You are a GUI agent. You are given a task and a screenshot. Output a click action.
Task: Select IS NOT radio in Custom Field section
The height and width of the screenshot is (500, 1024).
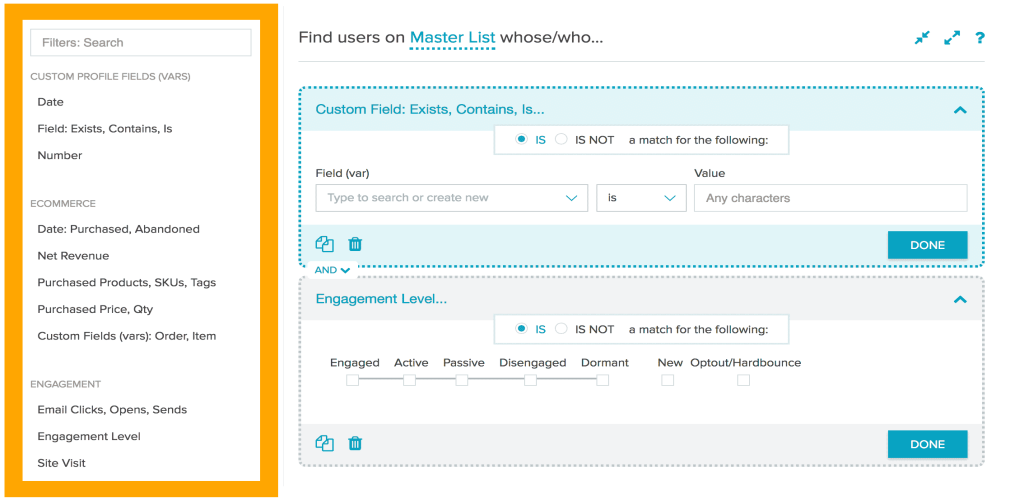(x=561, y=140)
